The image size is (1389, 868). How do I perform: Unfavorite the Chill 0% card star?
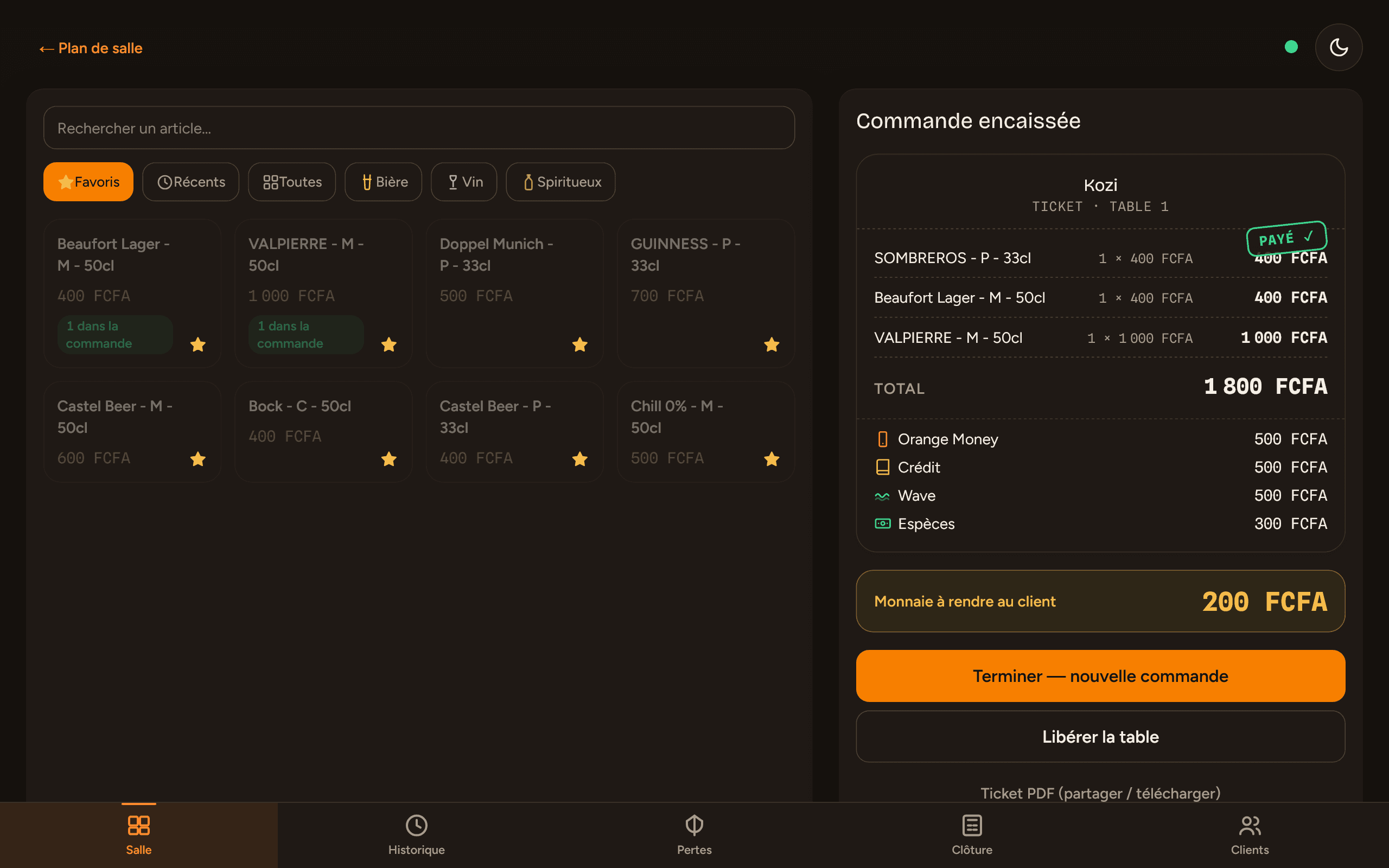click(772, 459)
